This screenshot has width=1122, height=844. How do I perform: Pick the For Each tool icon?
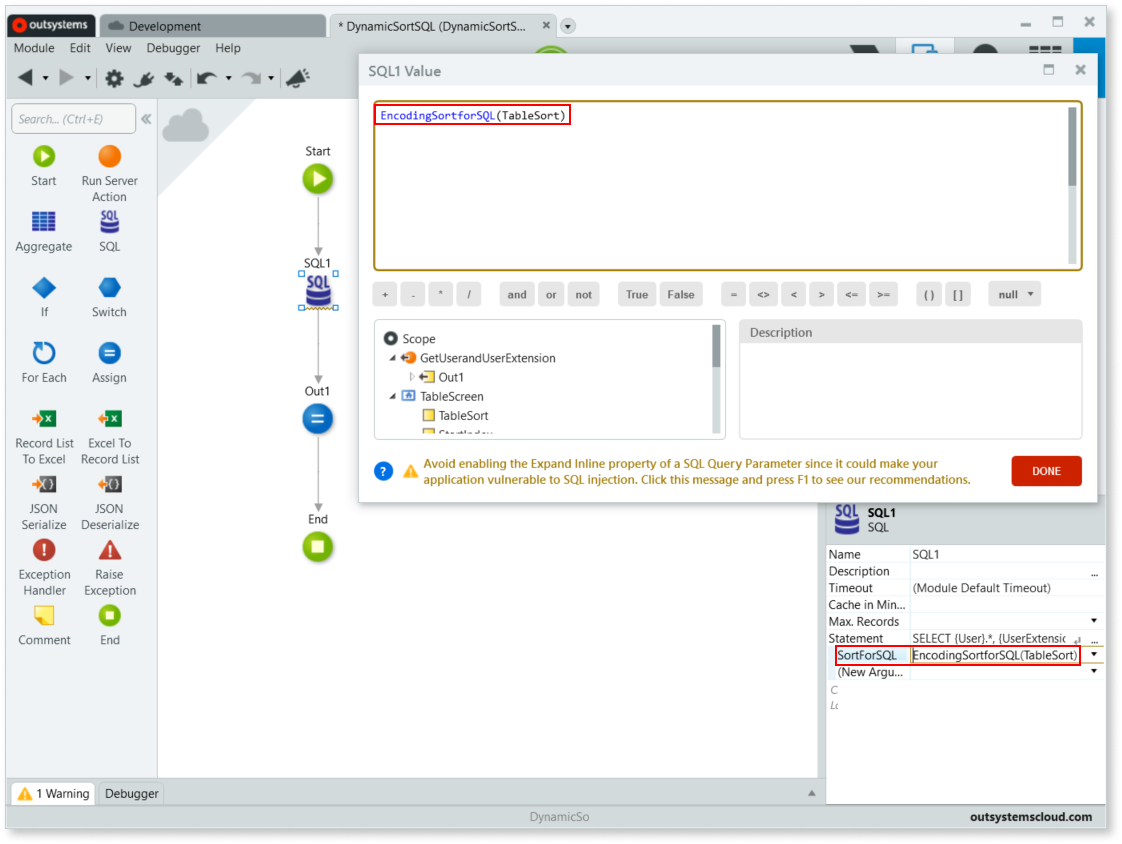pos(44,353)
